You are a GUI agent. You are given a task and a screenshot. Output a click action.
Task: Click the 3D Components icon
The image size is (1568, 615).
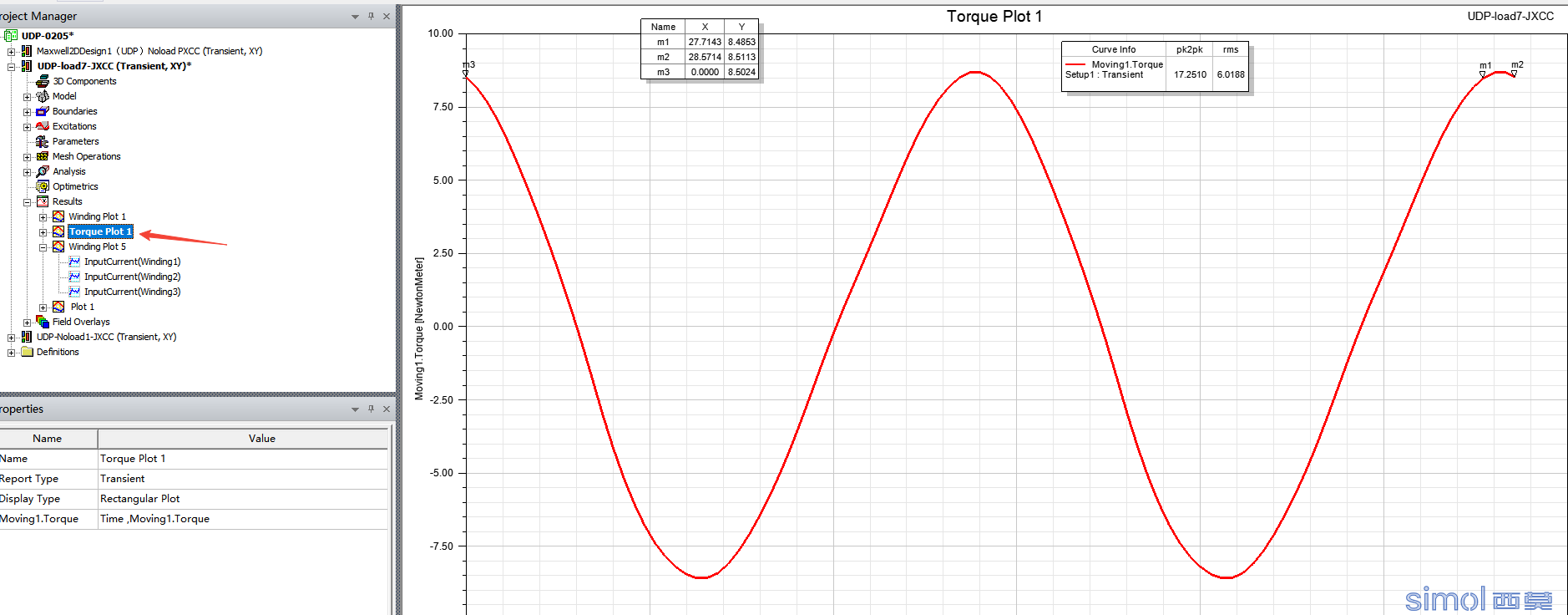[x=43, y=81]
